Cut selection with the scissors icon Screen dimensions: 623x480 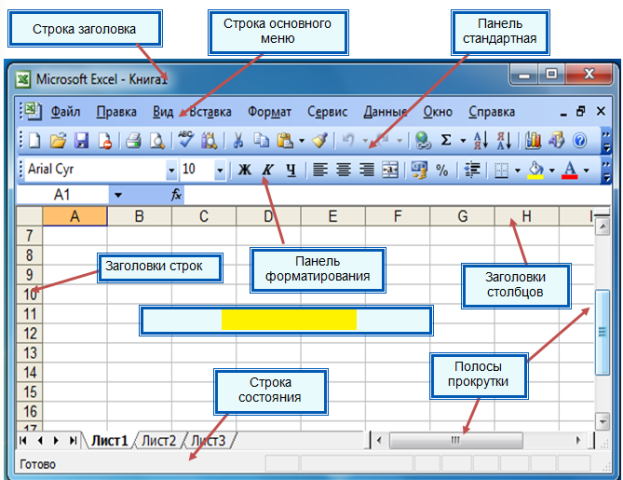[x=238, y=141]
